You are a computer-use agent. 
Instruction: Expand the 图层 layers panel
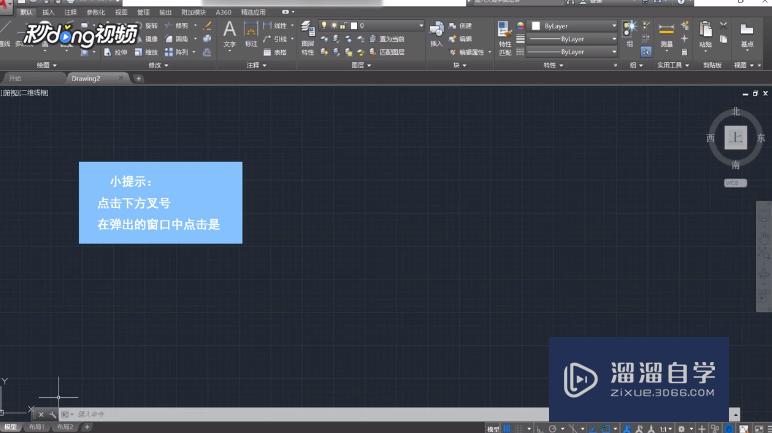[361, 65]
